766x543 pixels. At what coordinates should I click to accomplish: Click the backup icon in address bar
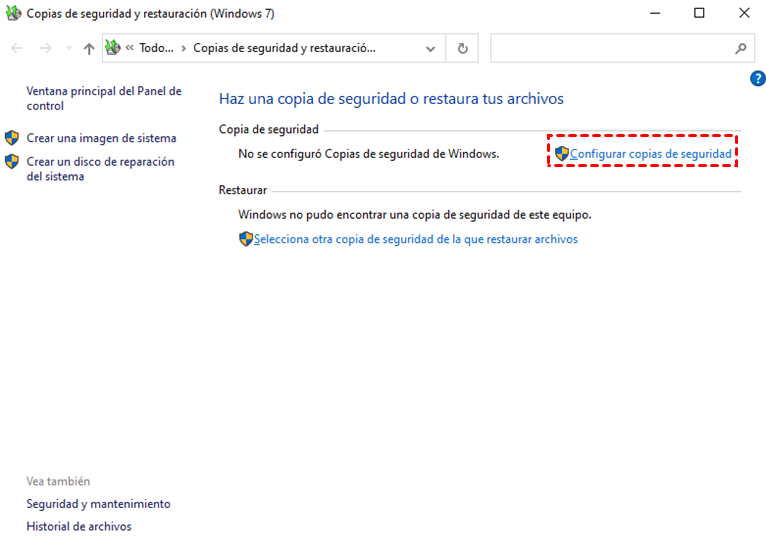click(x=113, y=48)
